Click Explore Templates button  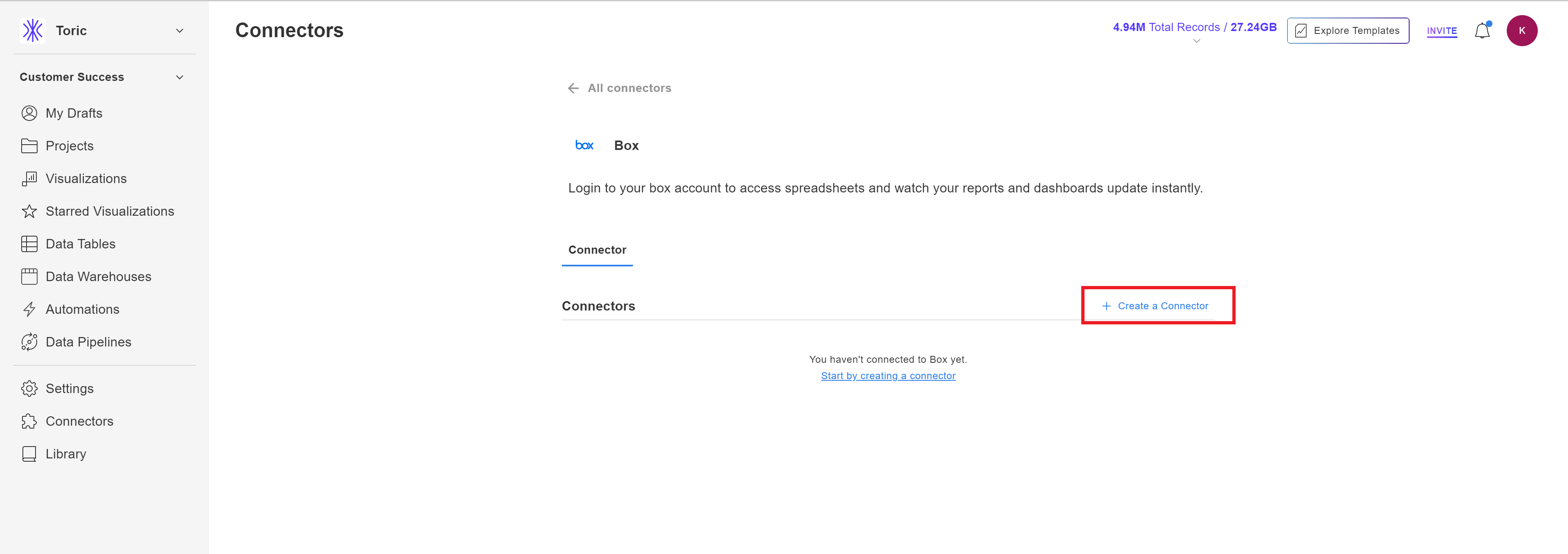[x=1347, y=31]
